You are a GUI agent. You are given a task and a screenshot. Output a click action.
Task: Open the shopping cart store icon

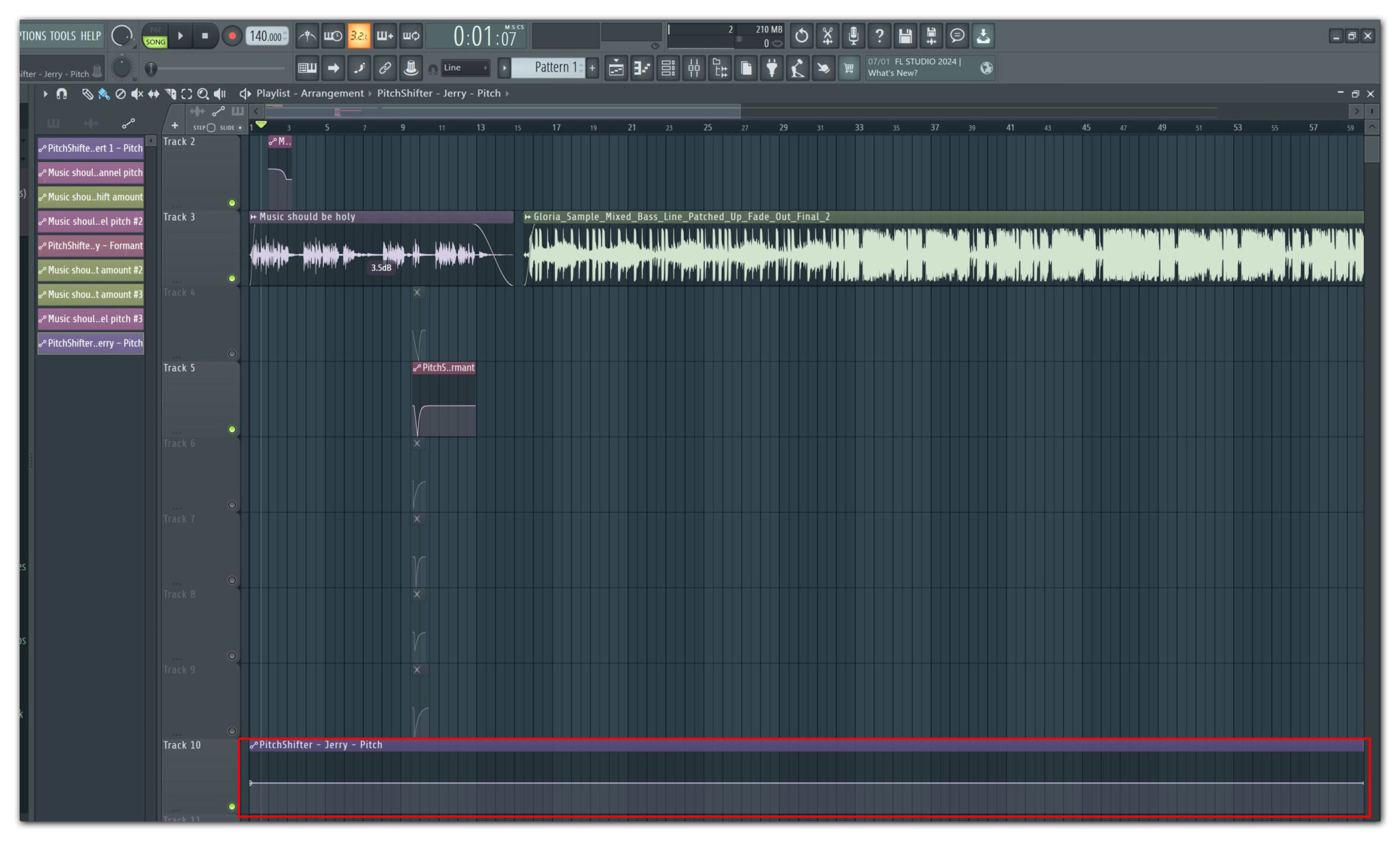(849, 68)
